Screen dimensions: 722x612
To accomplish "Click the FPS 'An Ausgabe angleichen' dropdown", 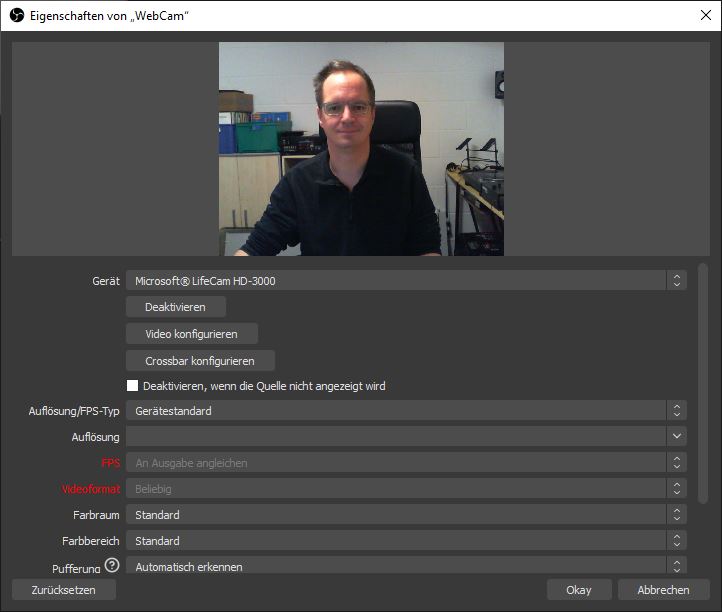I will [x=405, y=463].
